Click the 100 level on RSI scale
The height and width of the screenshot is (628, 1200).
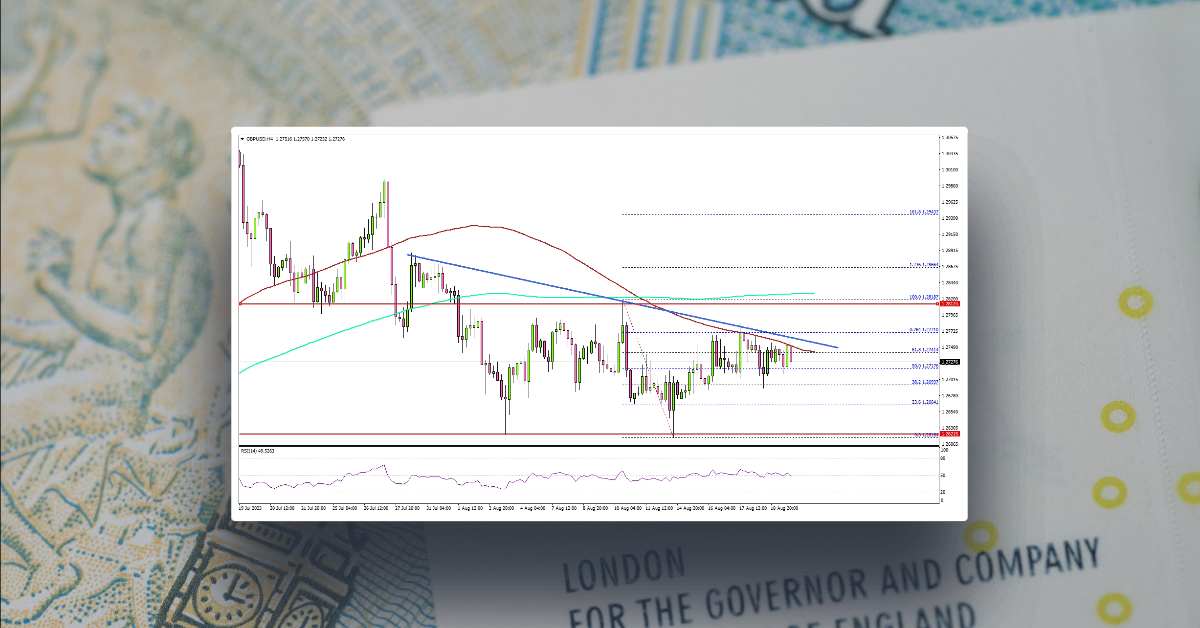coord(945,450)
